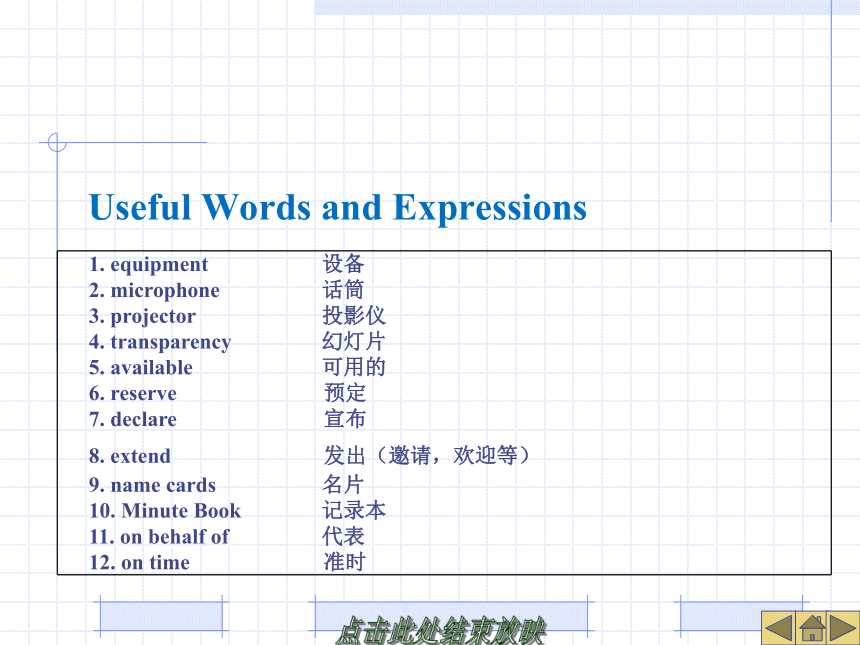The image size is (860, 645).
Task: Click the translation '可用的'
Action: click(x=354, y=367)
